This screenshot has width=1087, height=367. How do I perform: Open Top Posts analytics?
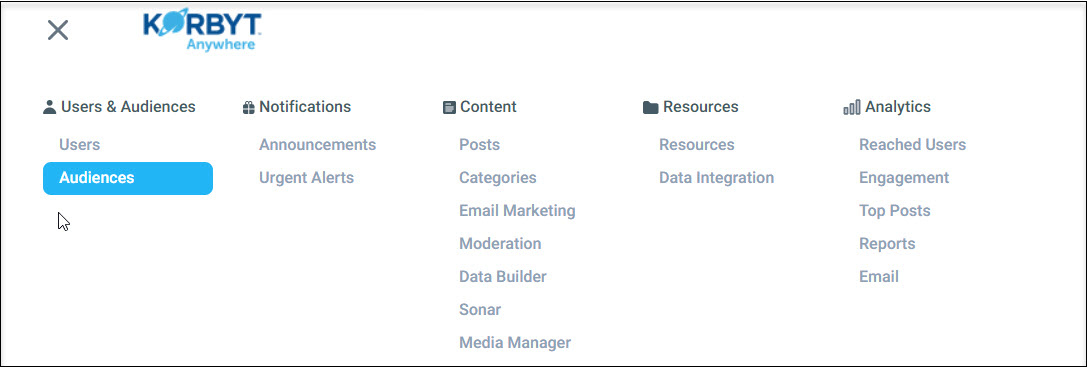click(895, 211)
